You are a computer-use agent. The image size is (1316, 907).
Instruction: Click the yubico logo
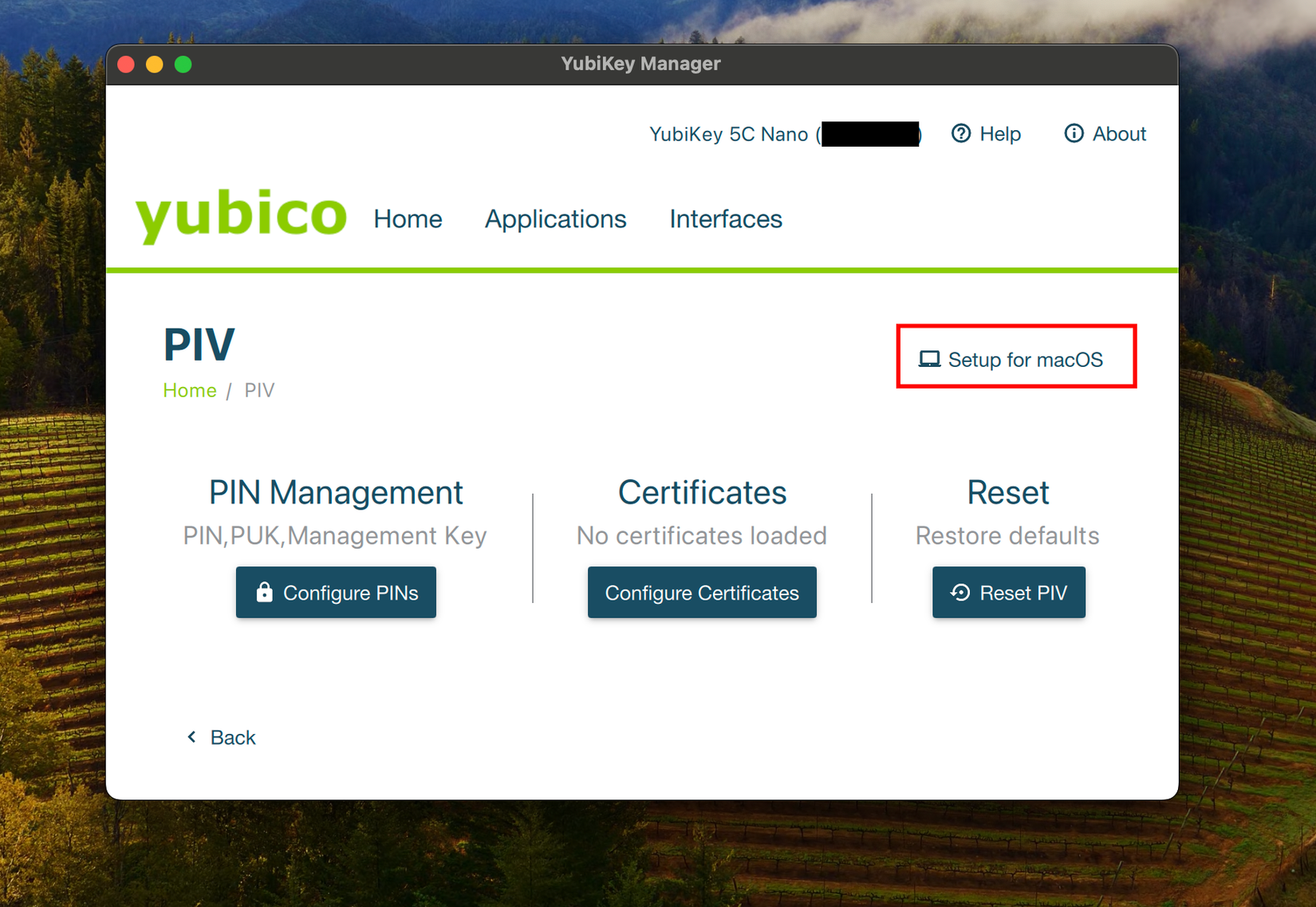click(240, 214)
